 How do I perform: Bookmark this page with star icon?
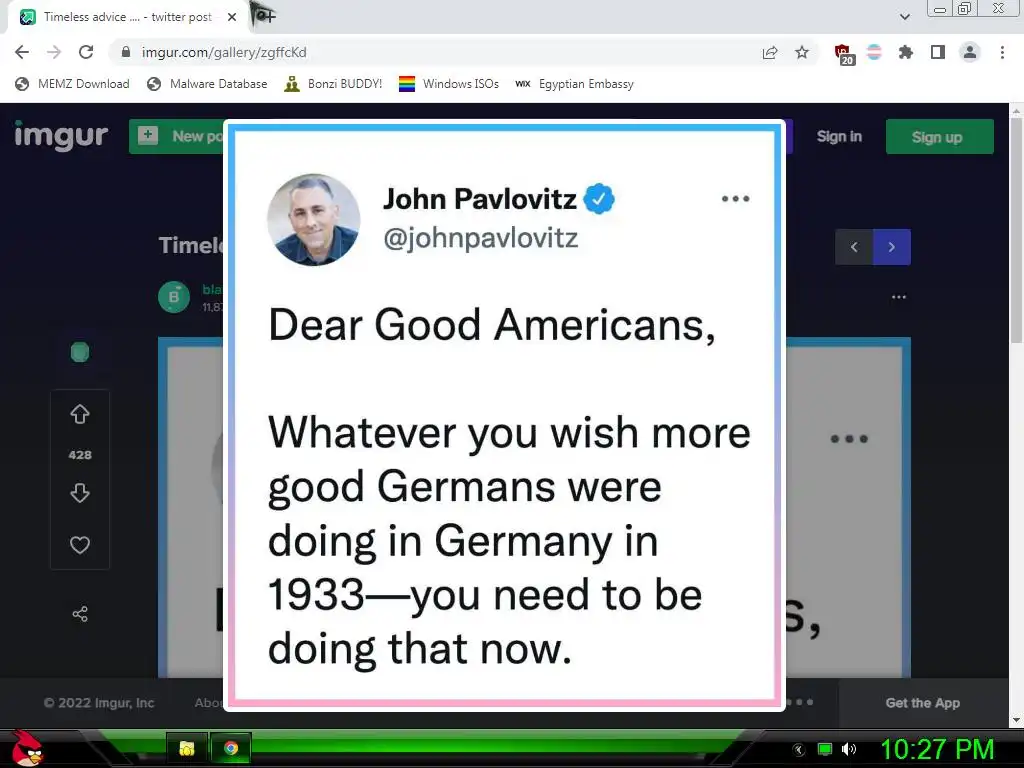(x=802, y=52)
